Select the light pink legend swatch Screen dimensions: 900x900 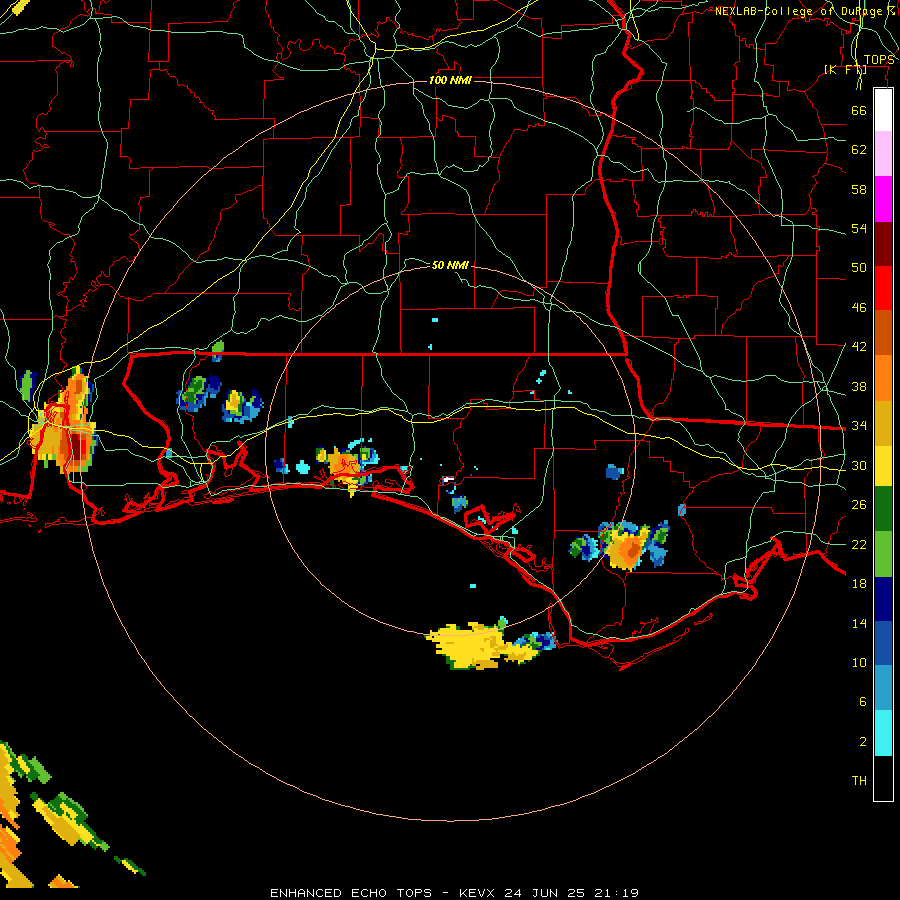coord(883,153)
